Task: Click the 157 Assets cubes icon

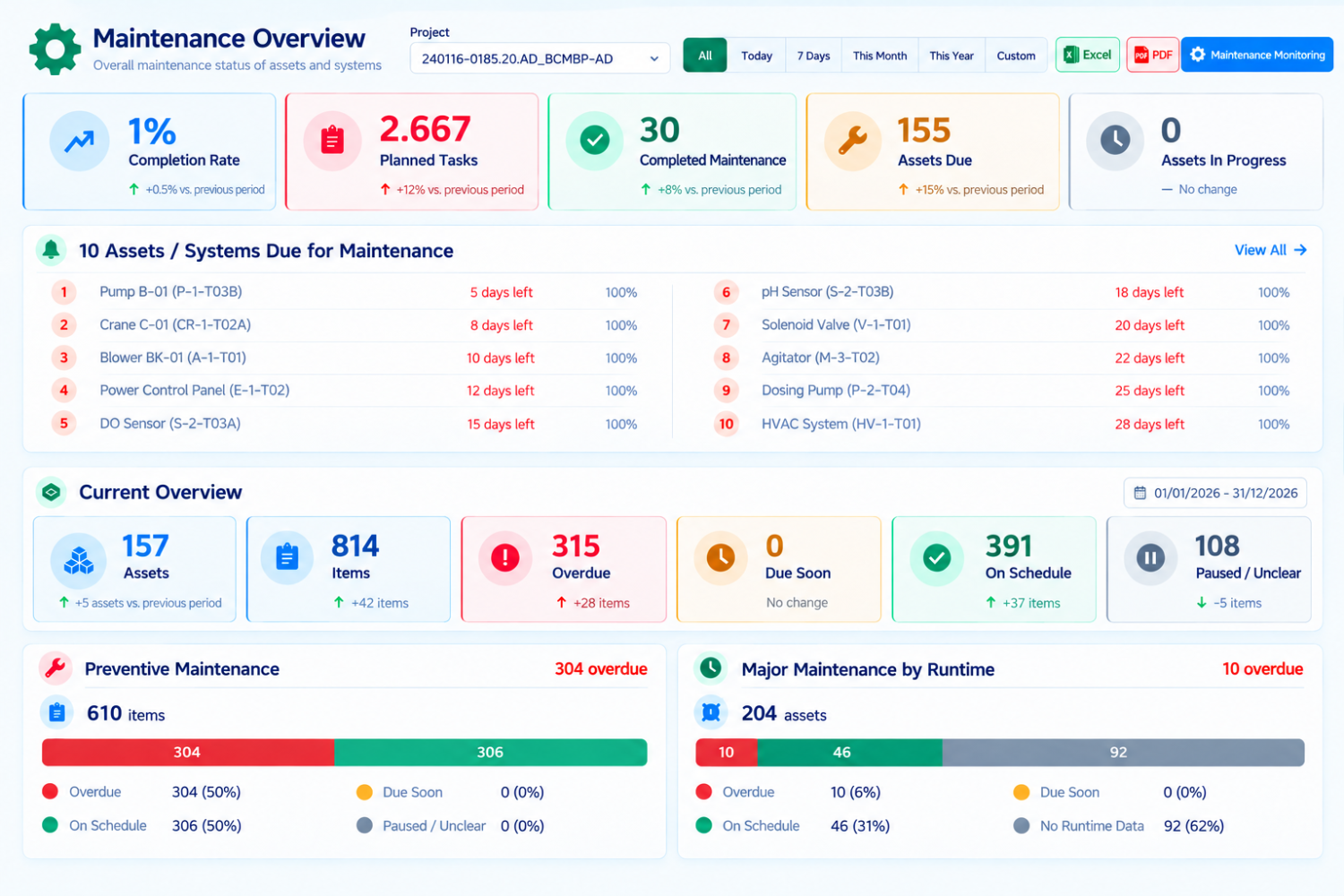Action: 79,559
